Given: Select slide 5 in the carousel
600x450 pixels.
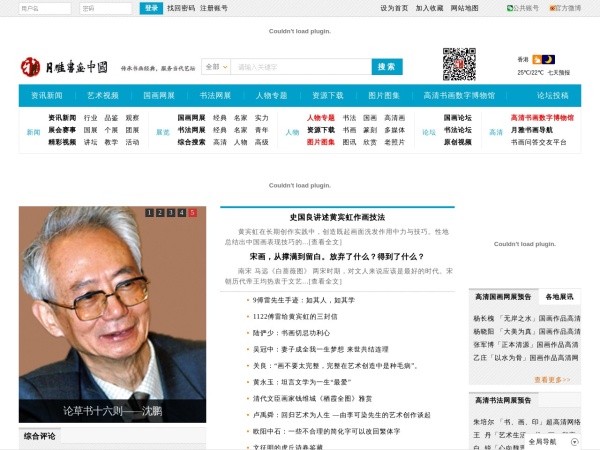Looking at the screenshot, I should coord(192,212).
